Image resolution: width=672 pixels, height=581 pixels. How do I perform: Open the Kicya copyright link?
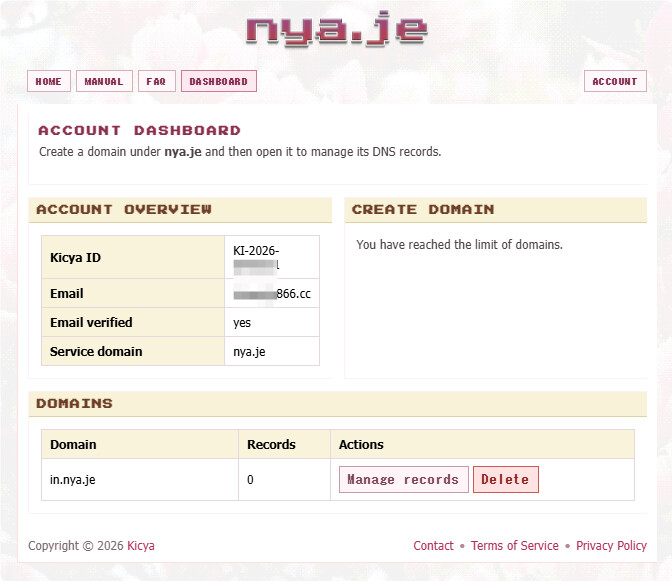pyautogui.click(x=141, y=545)
